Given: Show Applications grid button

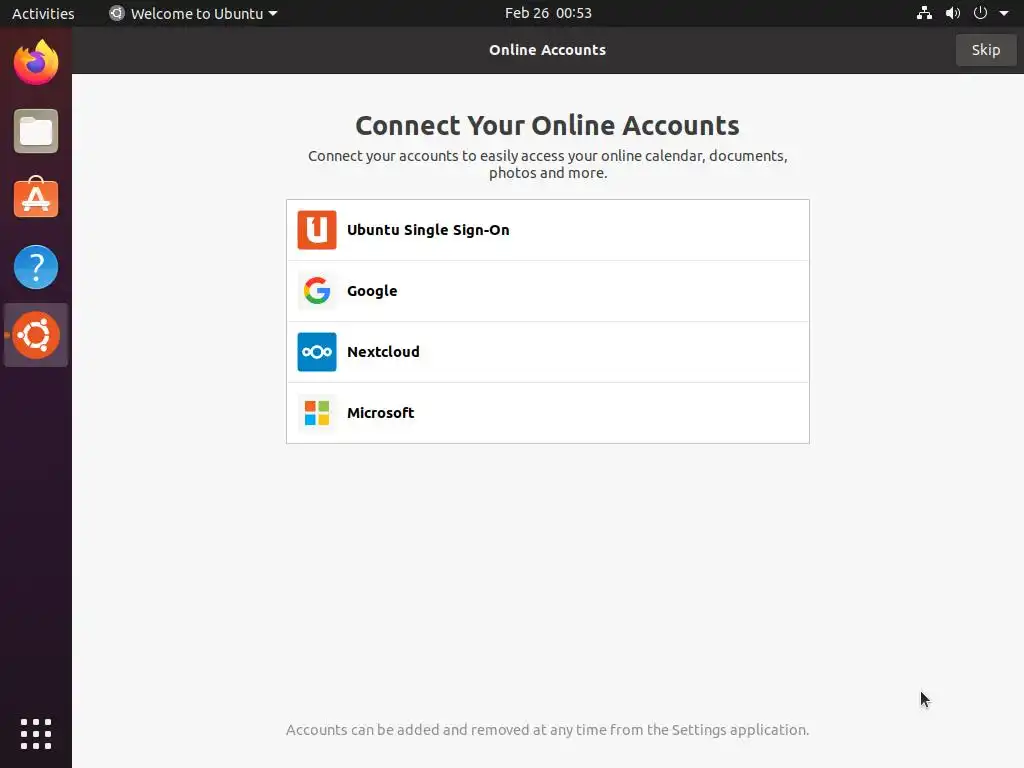Looking at the screenshot, I should (x=36, y=734).
